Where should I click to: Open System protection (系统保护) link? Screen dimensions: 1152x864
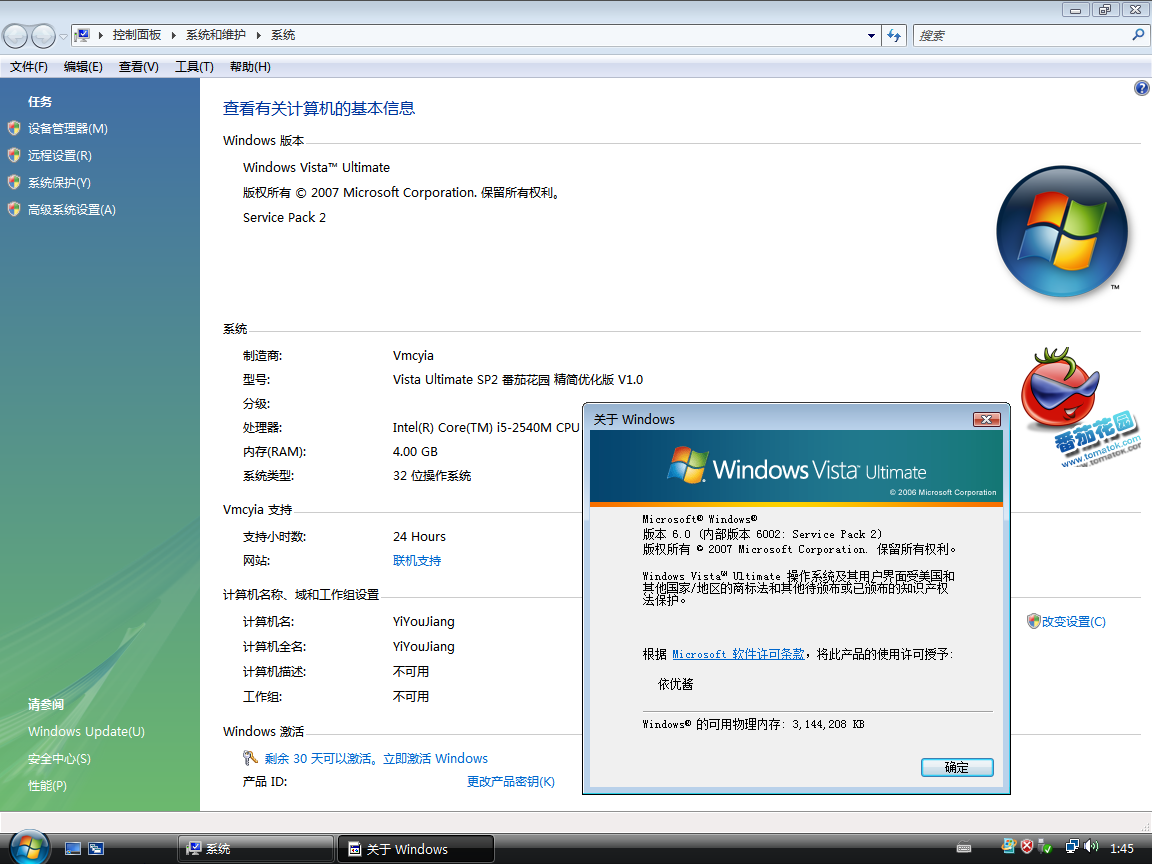point(59,183)
